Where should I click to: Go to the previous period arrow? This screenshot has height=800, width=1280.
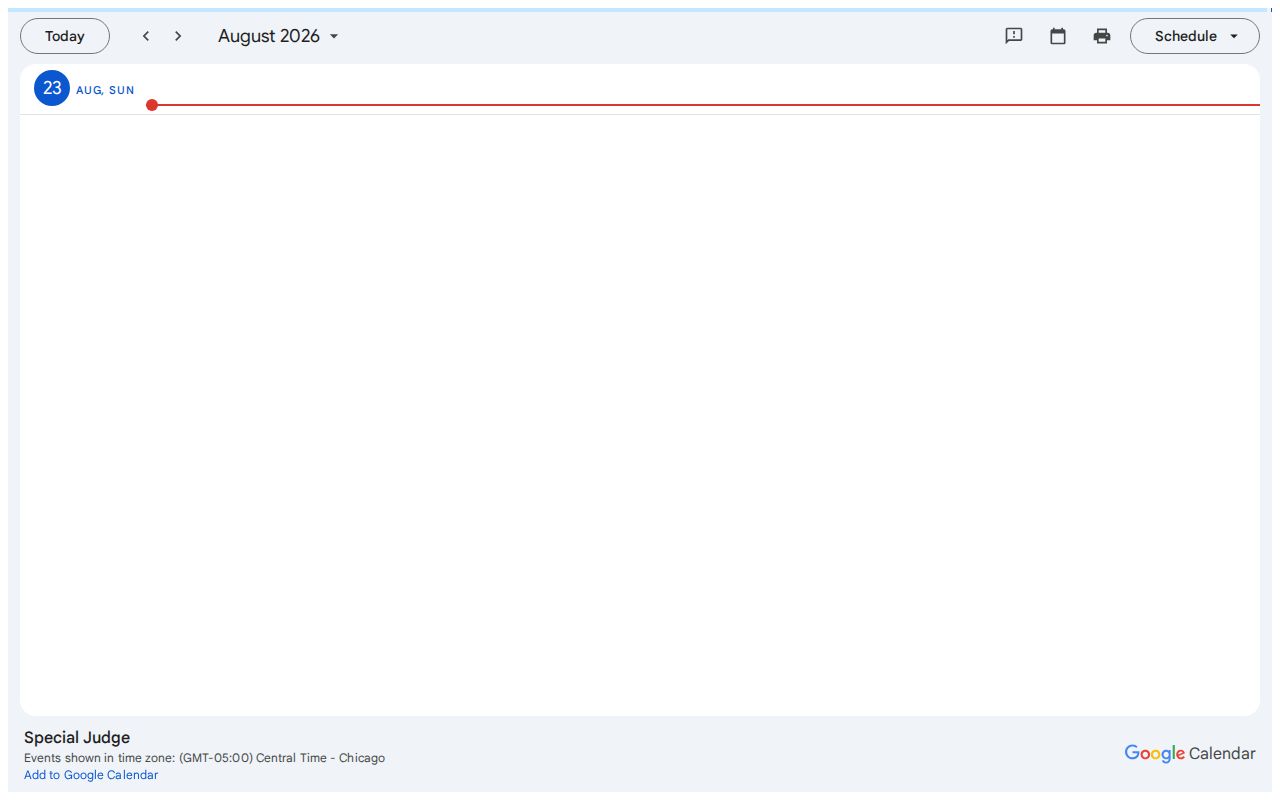146,36
